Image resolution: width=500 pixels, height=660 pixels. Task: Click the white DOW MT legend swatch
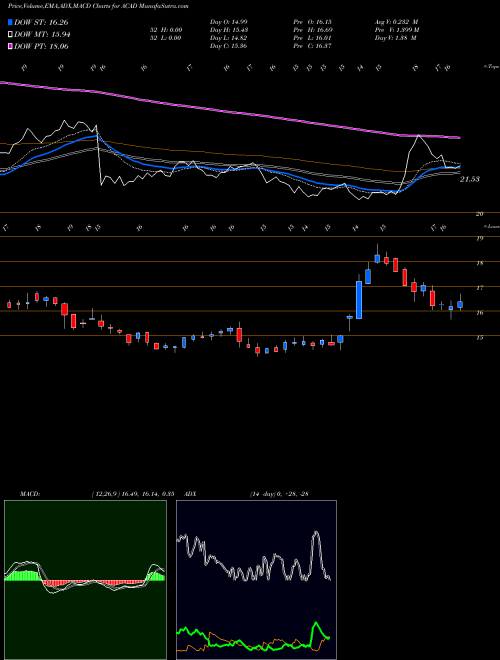(10, 35)
